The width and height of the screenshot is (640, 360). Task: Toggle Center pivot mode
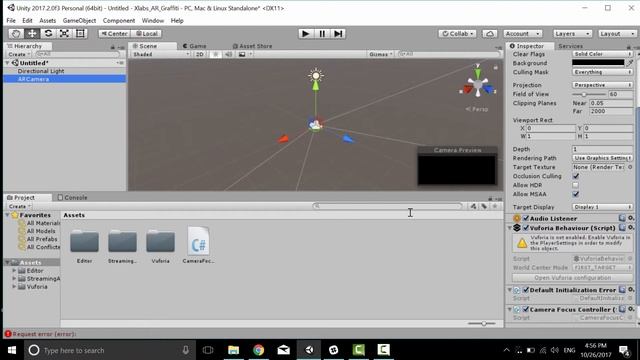(x=114, y=33)
